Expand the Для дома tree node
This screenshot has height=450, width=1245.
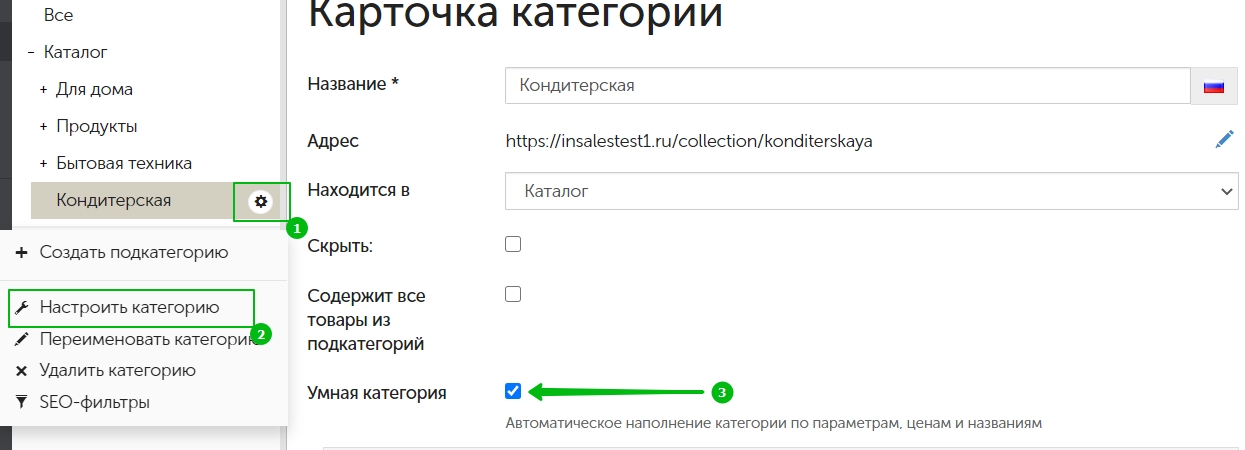(x=44, y=90)
